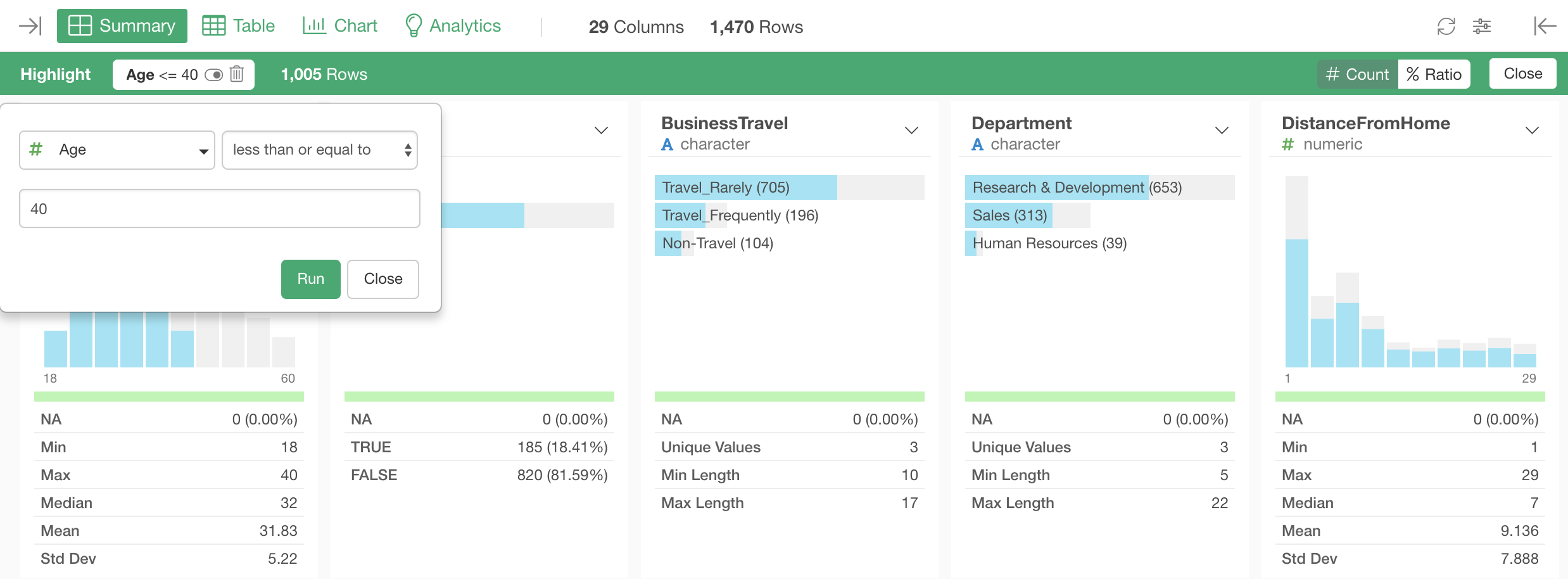The height and width of the screenshot is (579, 1568).
Task: Switch display to Count mode
Action: [1357, 74]
